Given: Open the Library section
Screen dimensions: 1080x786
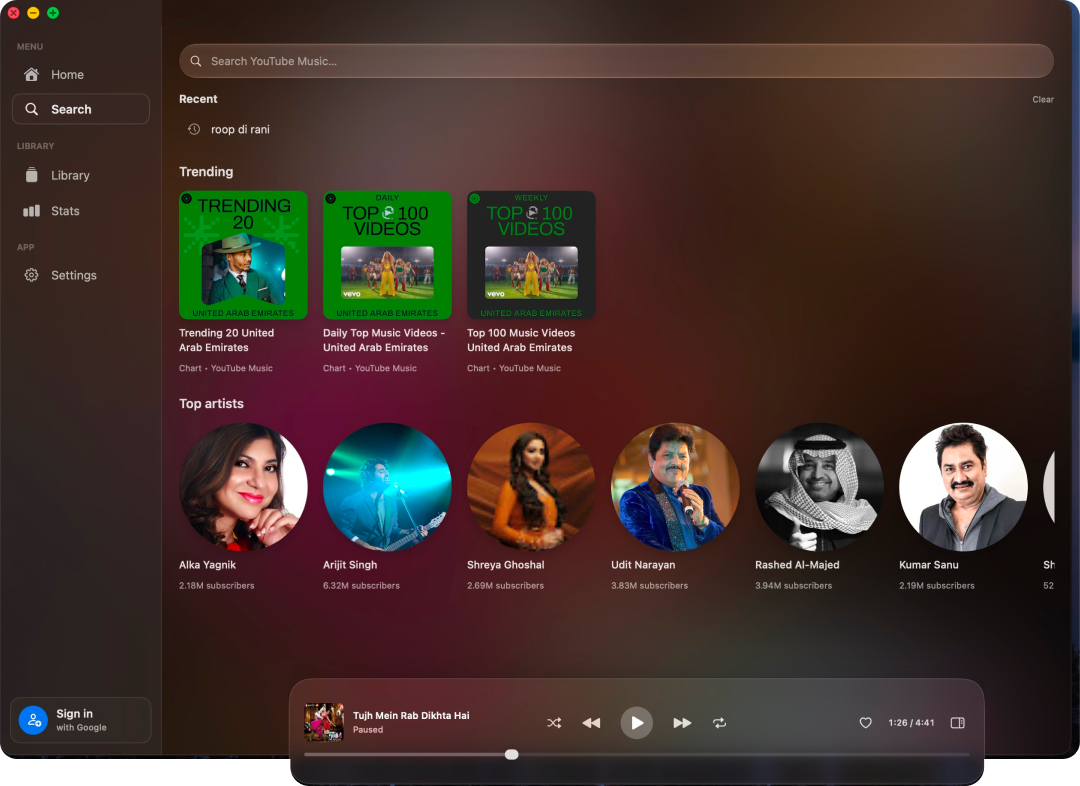Looking at the screenshot, I should click(x=81, y=175).
